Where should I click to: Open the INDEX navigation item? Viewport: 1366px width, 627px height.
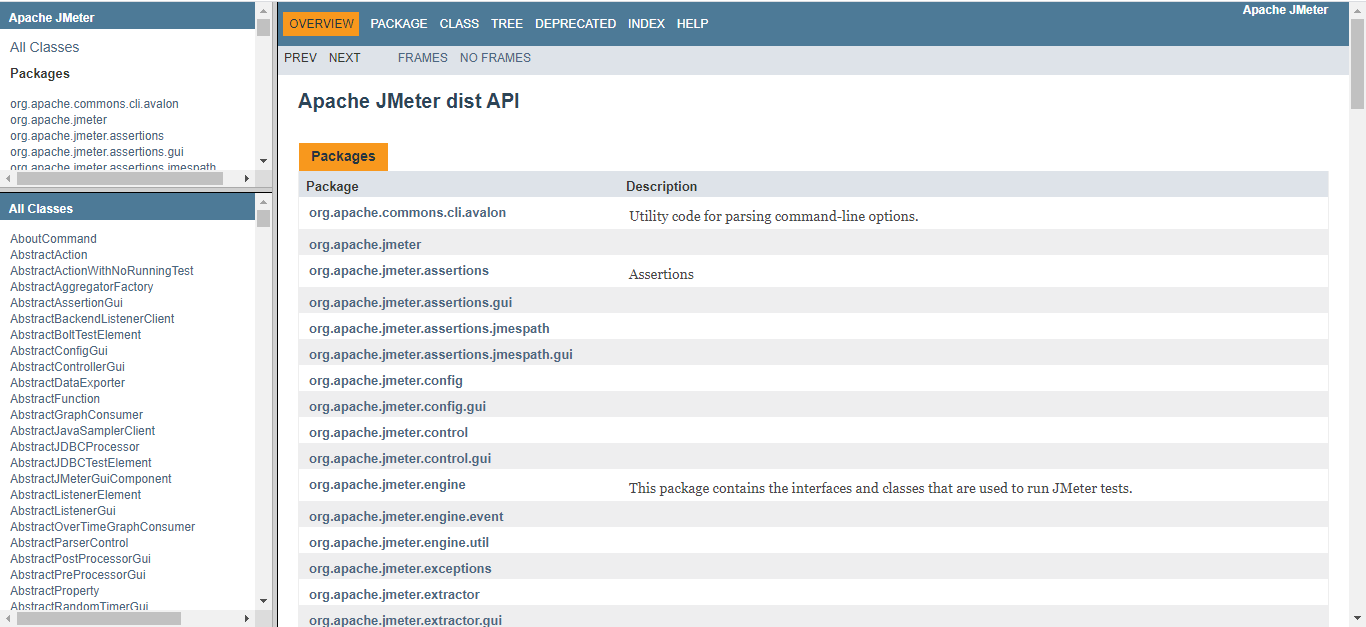pos(646,24)
